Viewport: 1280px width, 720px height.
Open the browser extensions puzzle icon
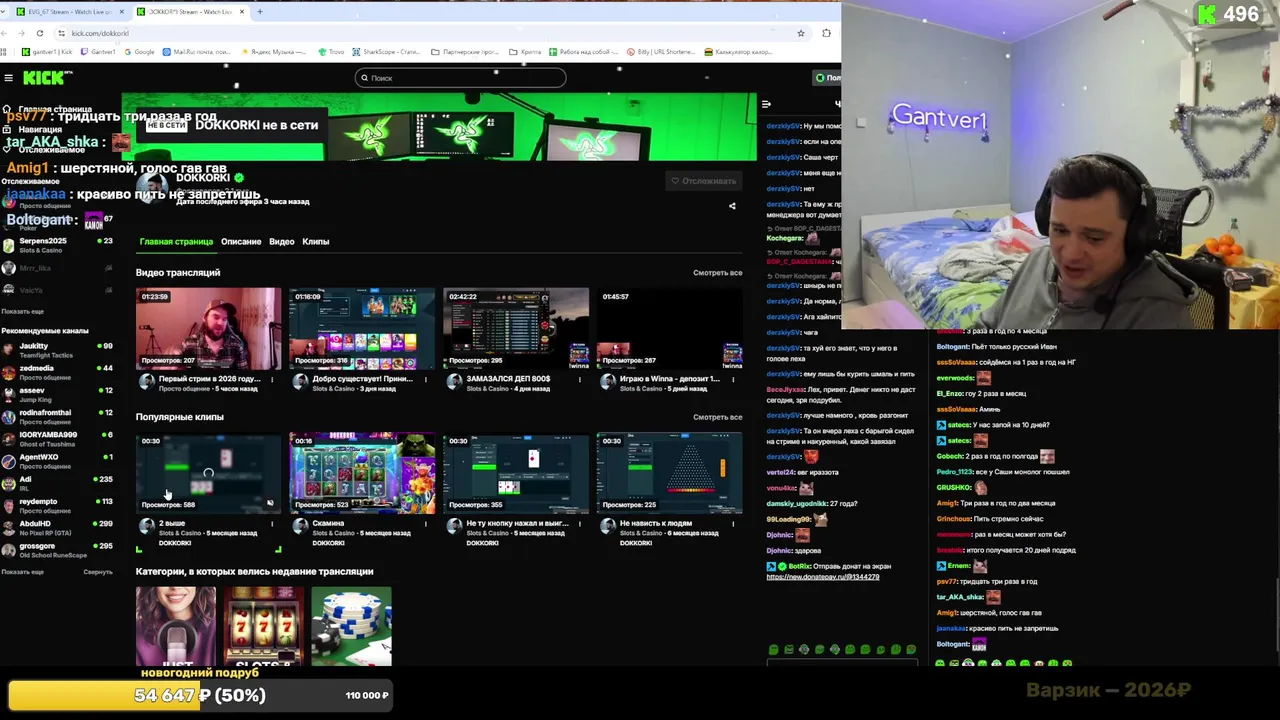(x=826, y=33)
